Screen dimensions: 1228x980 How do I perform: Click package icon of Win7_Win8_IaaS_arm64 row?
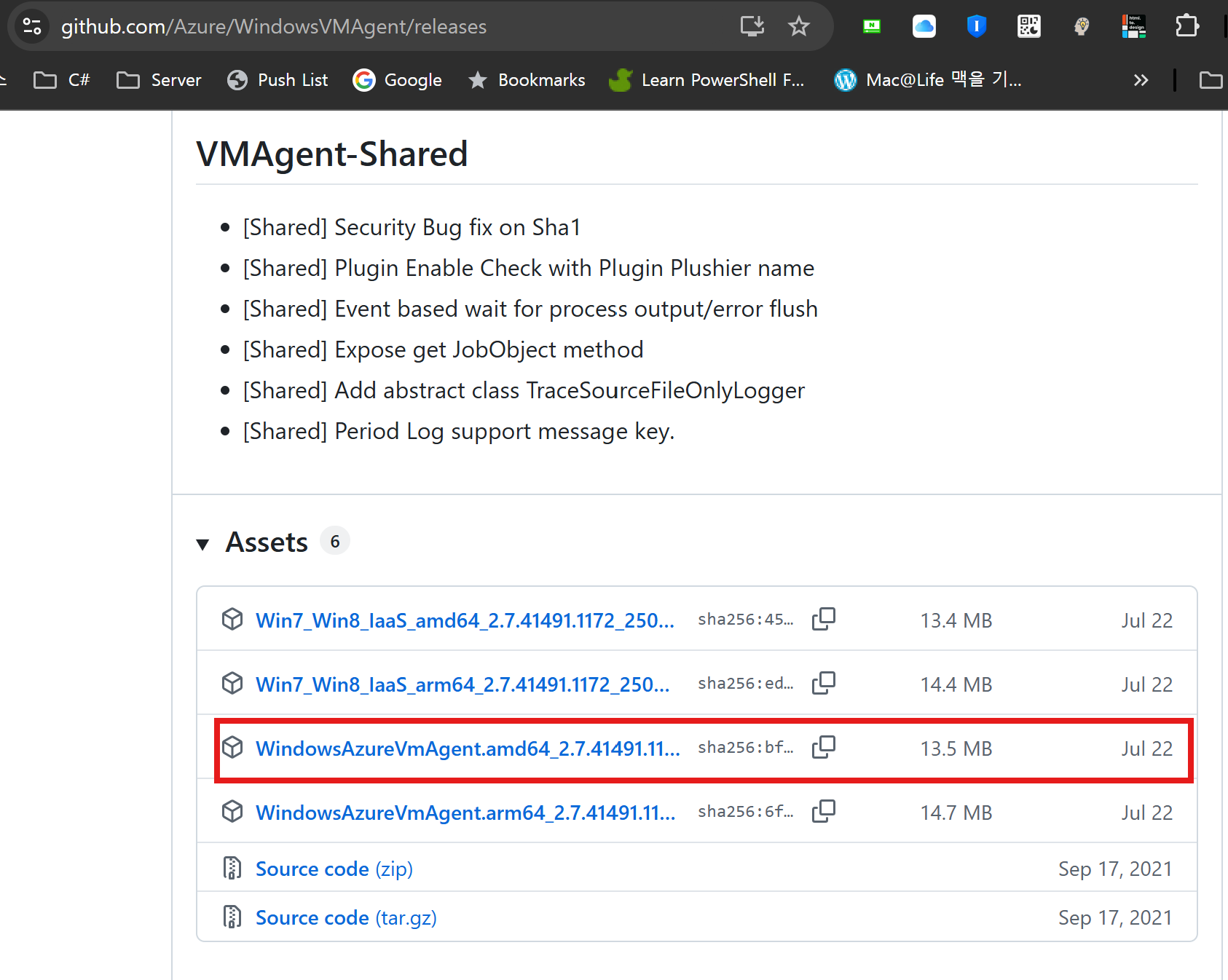(232, 684)
